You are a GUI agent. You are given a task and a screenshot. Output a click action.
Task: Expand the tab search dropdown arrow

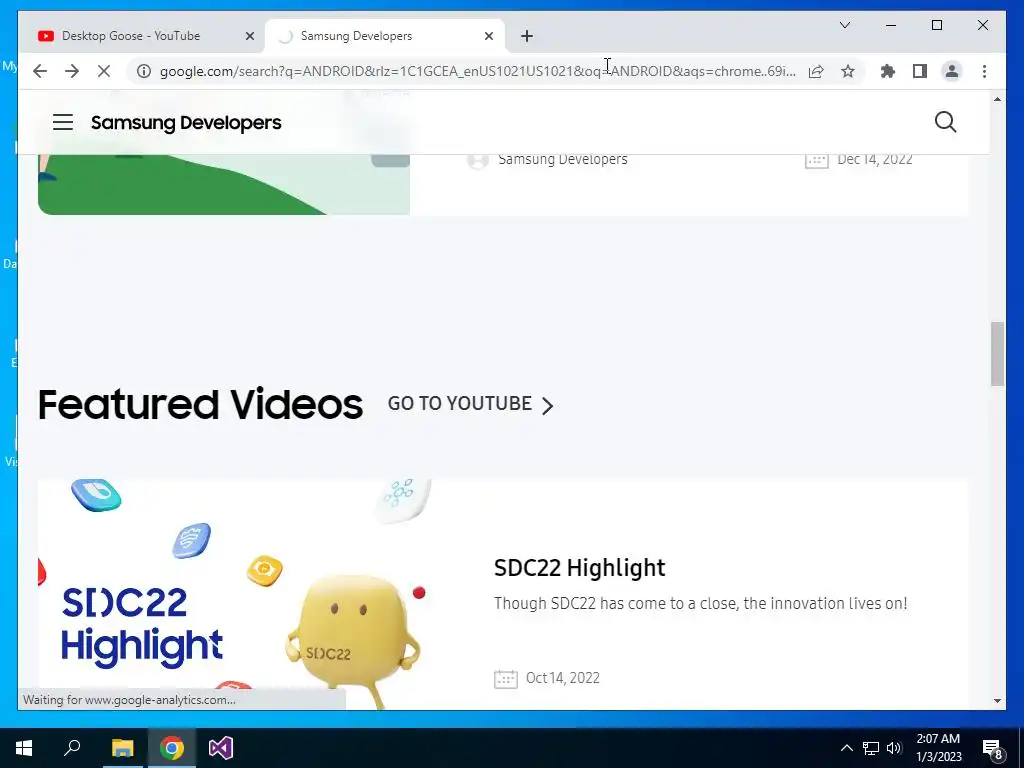point(844,25)
